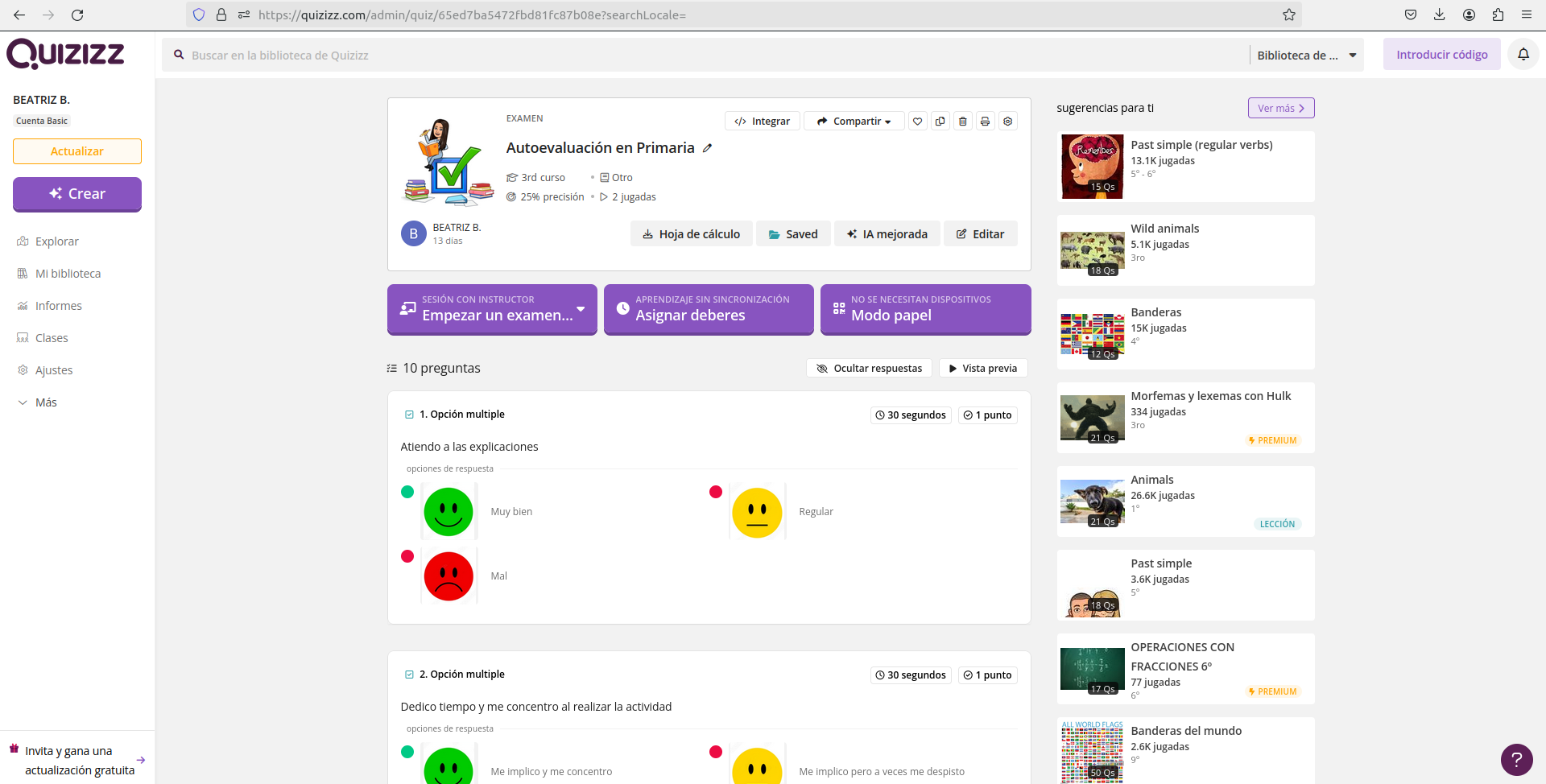Click the print quiz icon
Screen dimensions: 1546x784
985,122
